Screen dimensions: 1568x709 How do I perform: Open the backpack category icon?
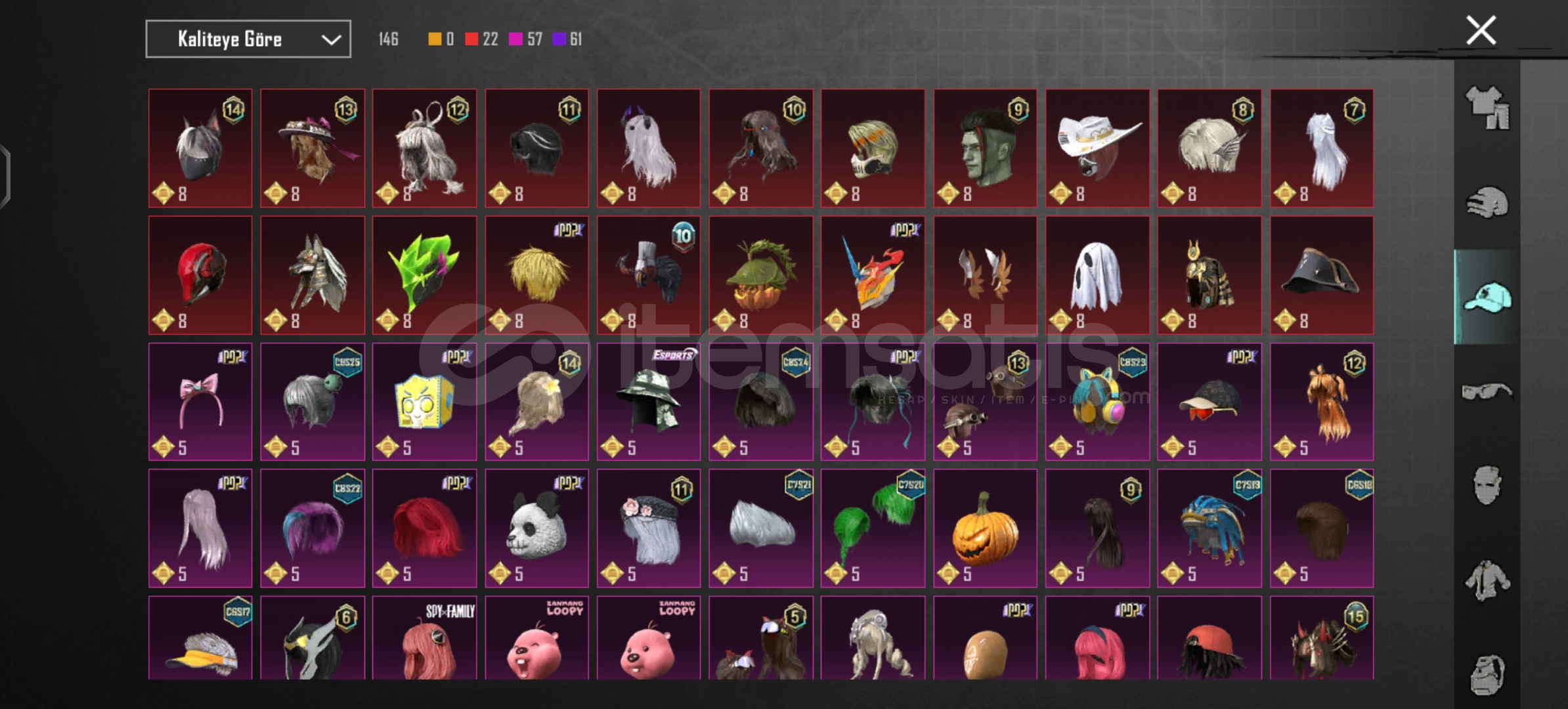click(1487, 674)
